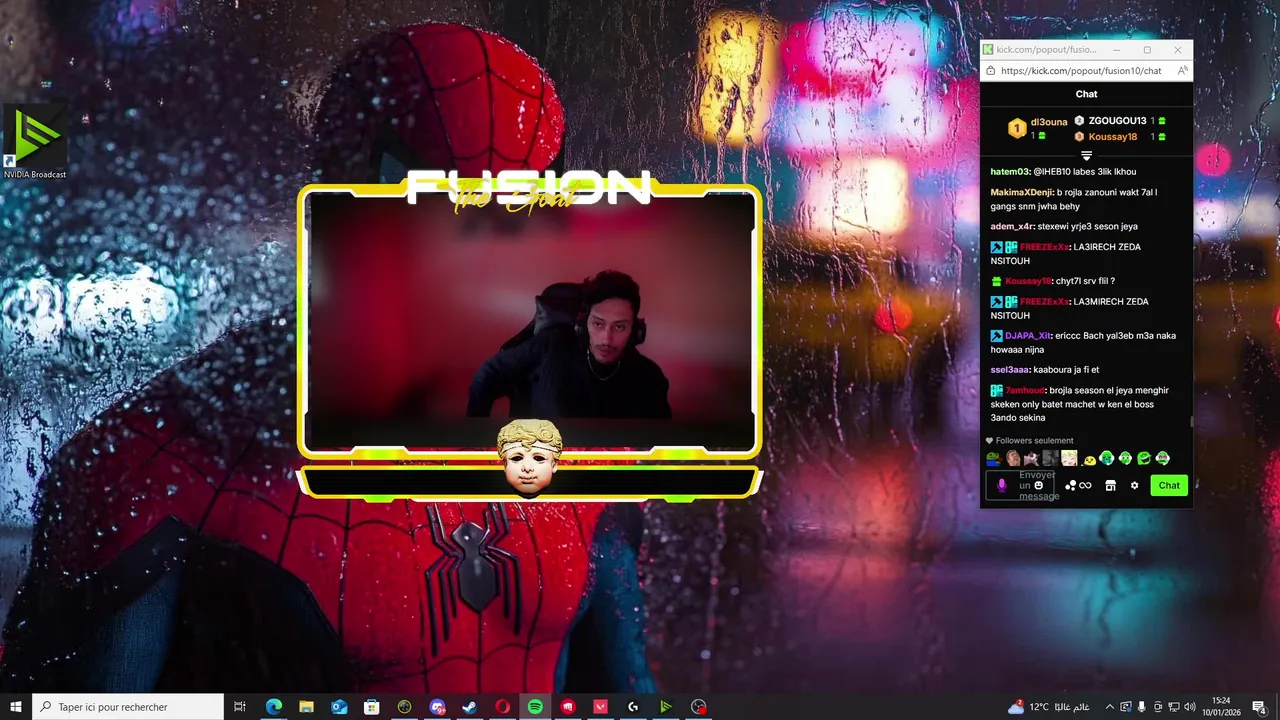Image resolution: width=1280 pixels, height=720 pixels.
Task: Send message with green Chat button
Action: point(1169,485)
